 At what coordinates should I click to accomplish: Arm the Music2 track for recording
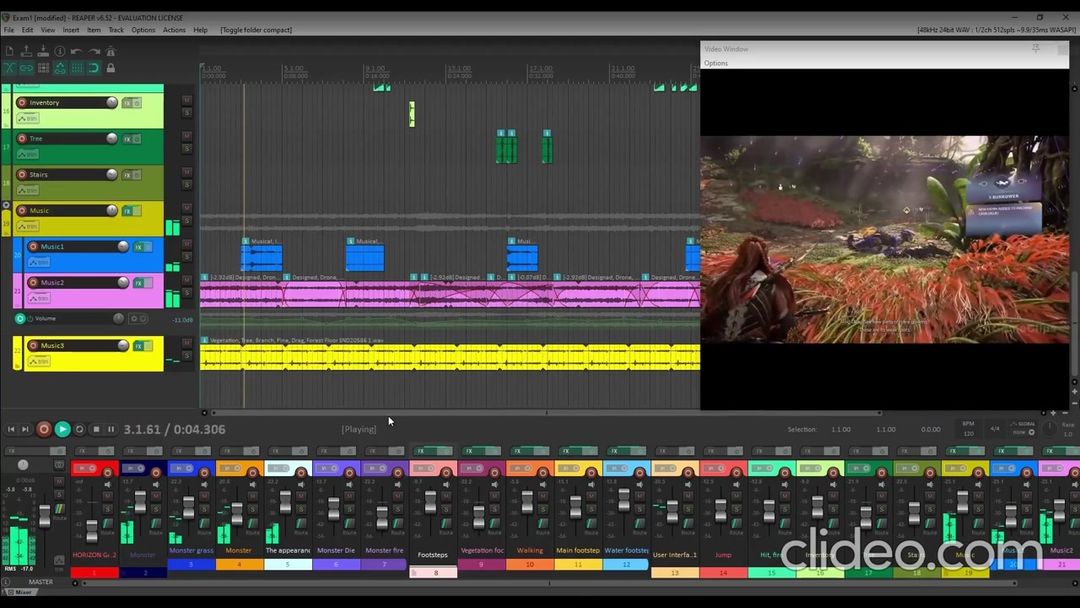pyautogui.click(x=33, y=282)
